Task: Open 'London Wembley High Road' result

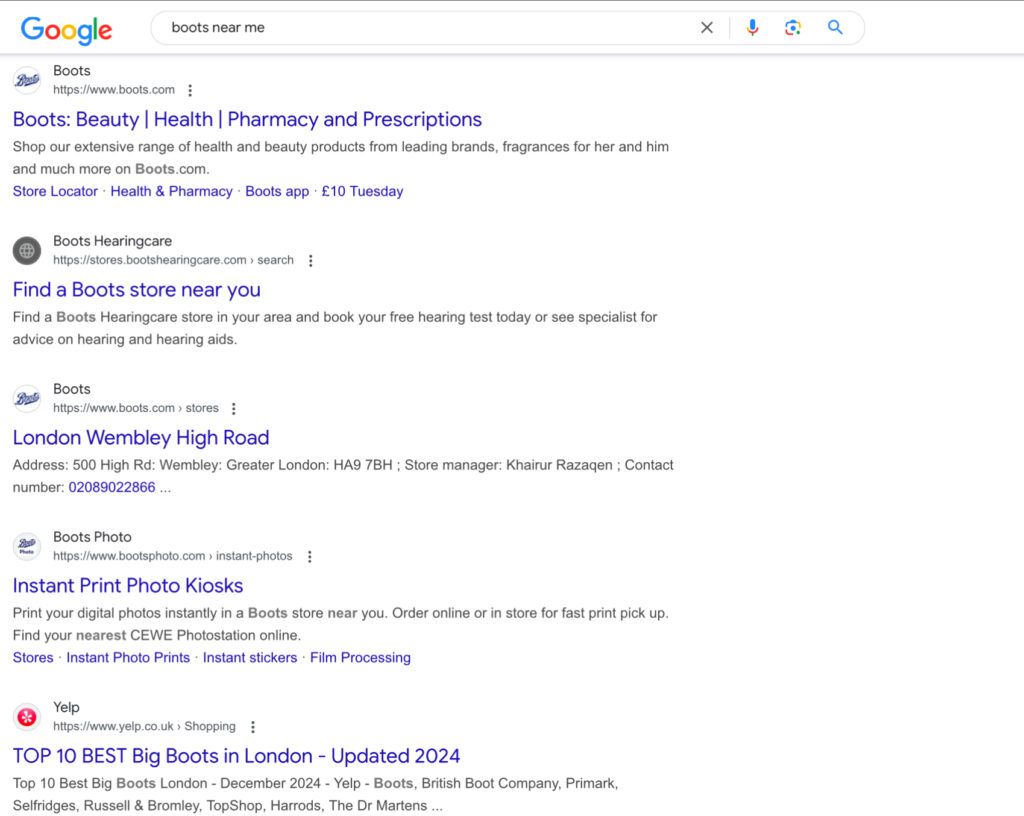Action: tap(140, 438)
